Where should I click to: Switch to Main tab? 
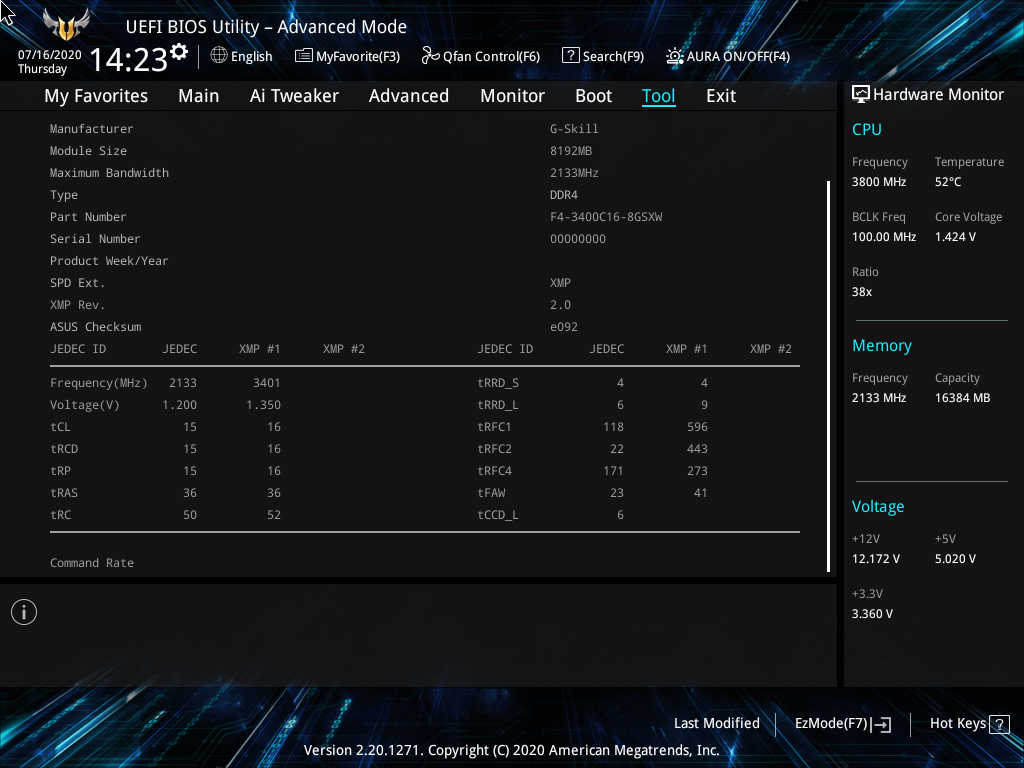coord(199,96)
